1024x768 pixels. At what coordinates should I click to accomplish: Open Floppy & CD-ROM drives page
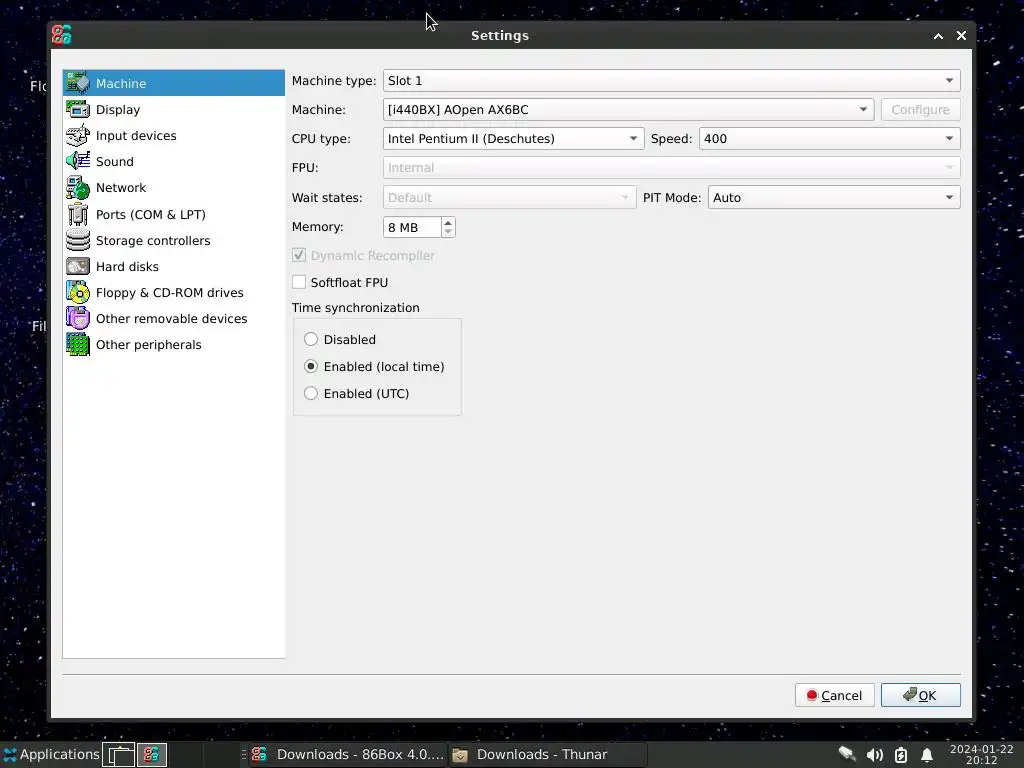click(174, 293)
